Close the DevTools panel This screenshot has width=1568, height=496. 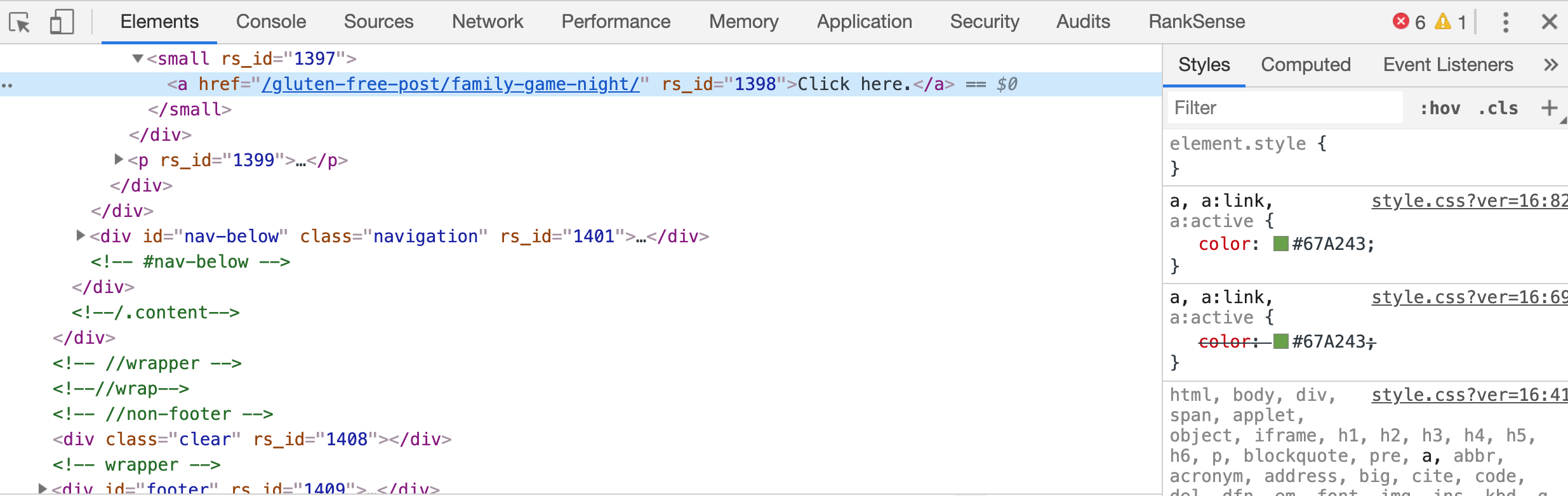1549,22
